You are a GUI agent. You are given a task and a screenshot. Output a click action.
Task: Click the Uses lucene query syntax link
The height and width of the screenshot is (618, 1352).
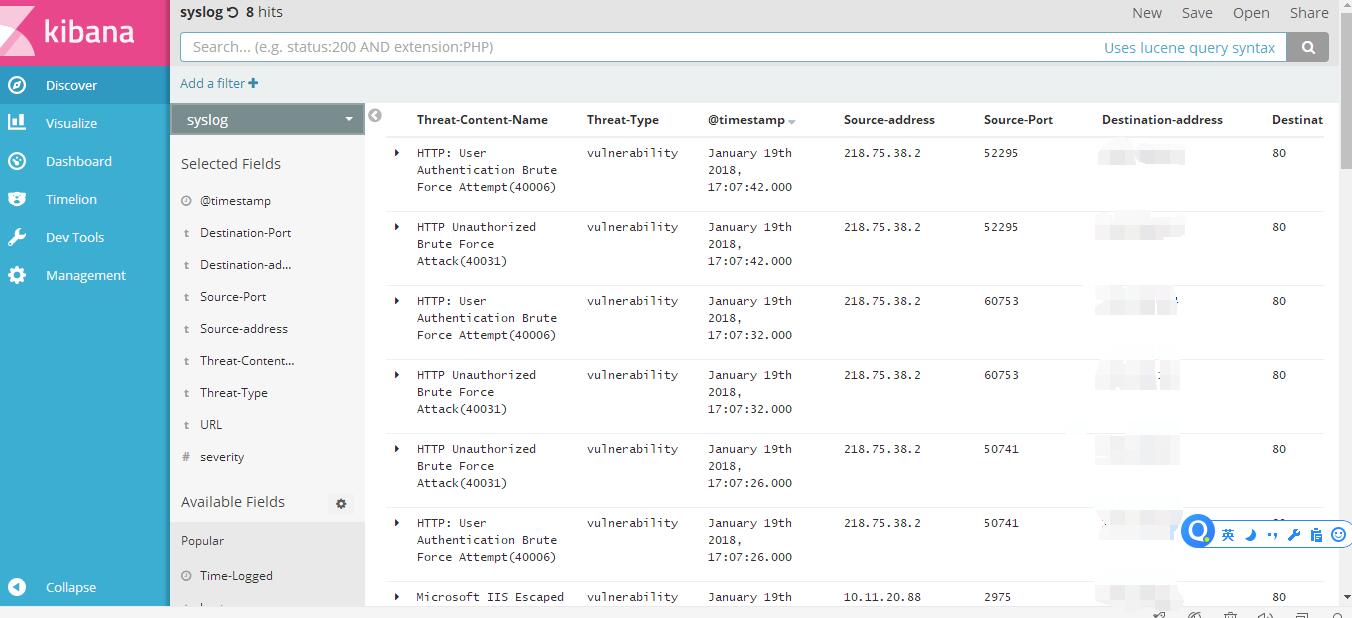click(x=1189, y=47)
